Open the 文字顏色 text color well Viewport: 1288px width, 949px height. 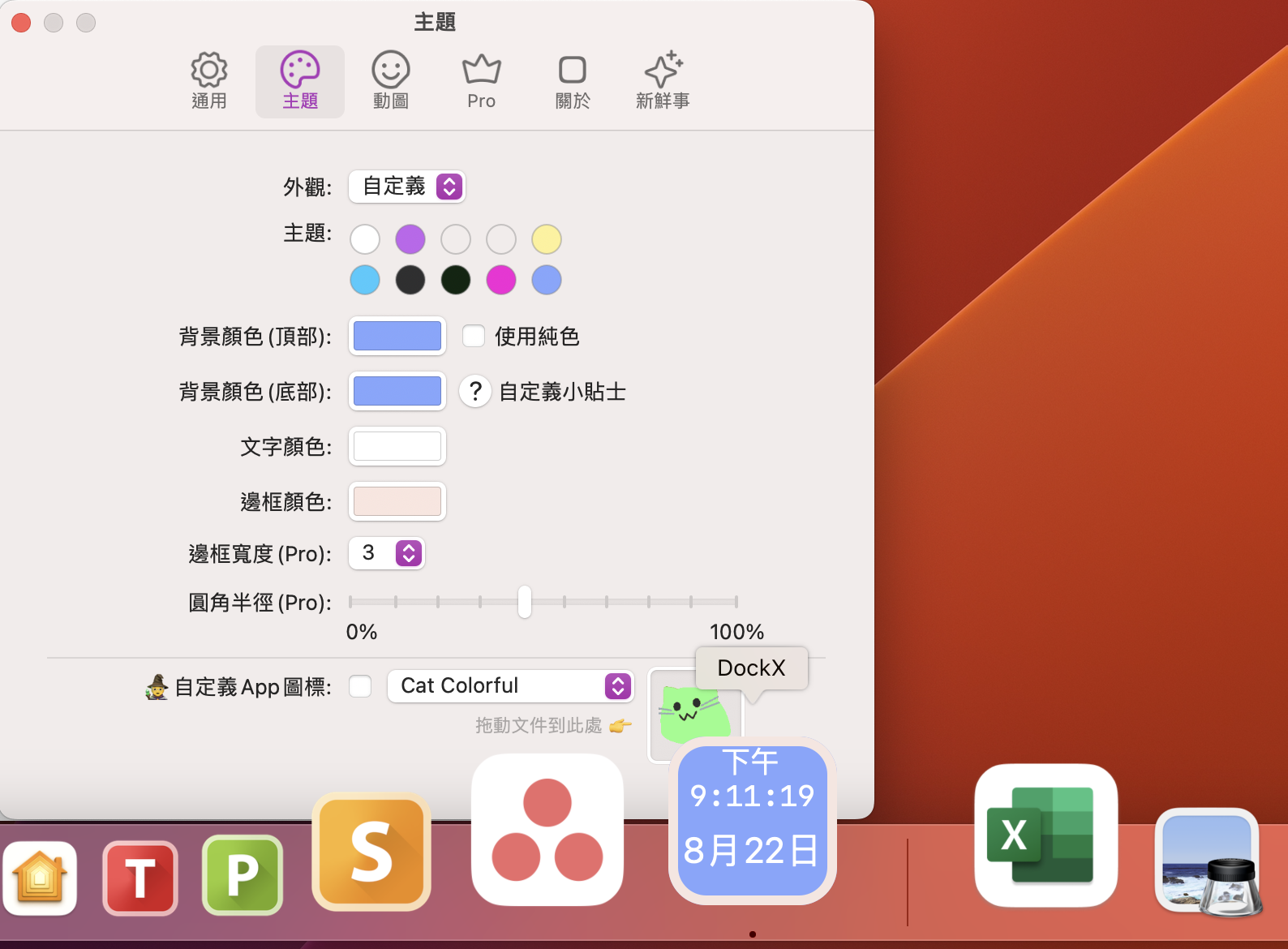397,446
